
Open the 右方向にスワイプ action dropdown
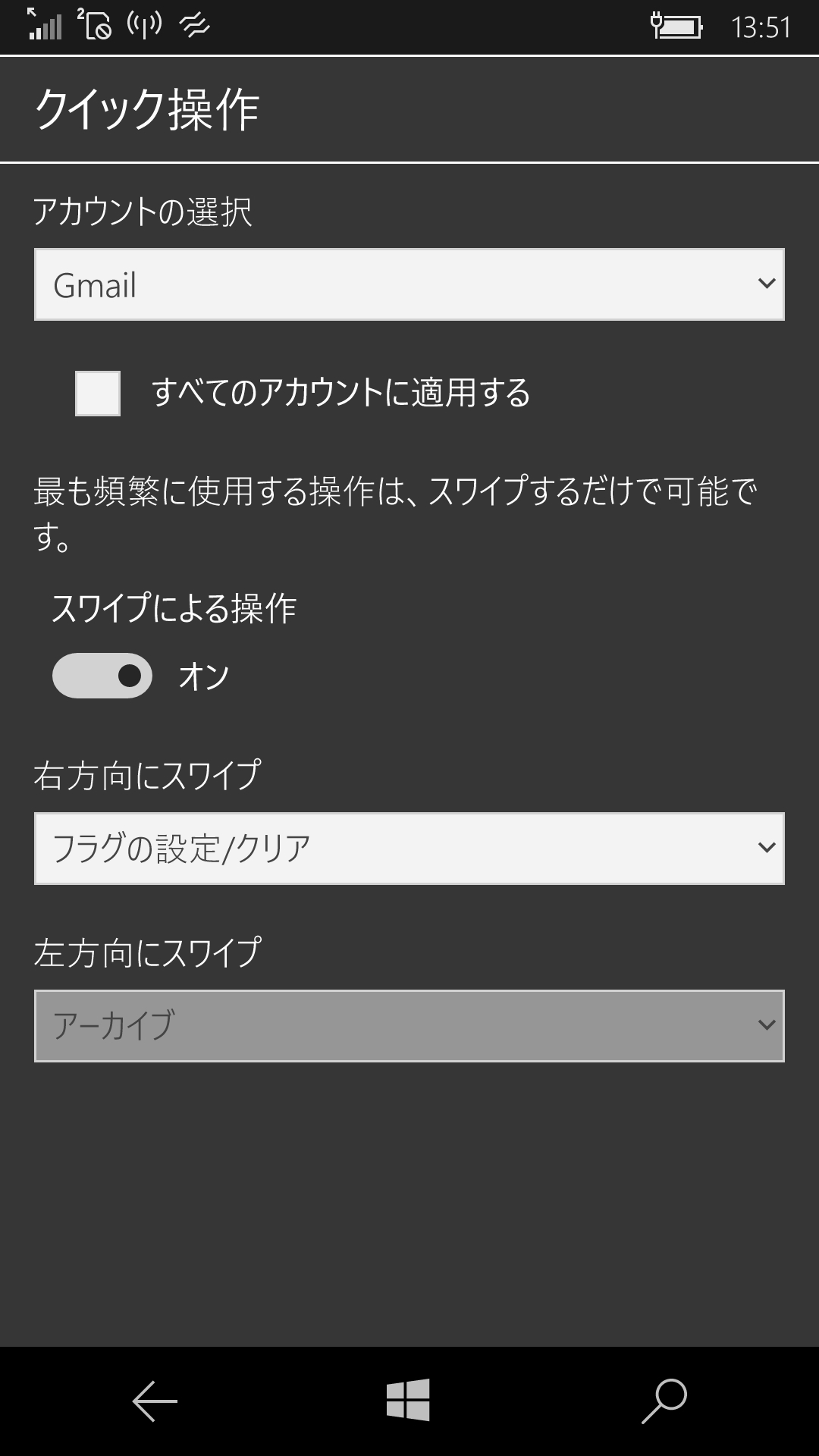pyautogui.click(x=409, y=847)
